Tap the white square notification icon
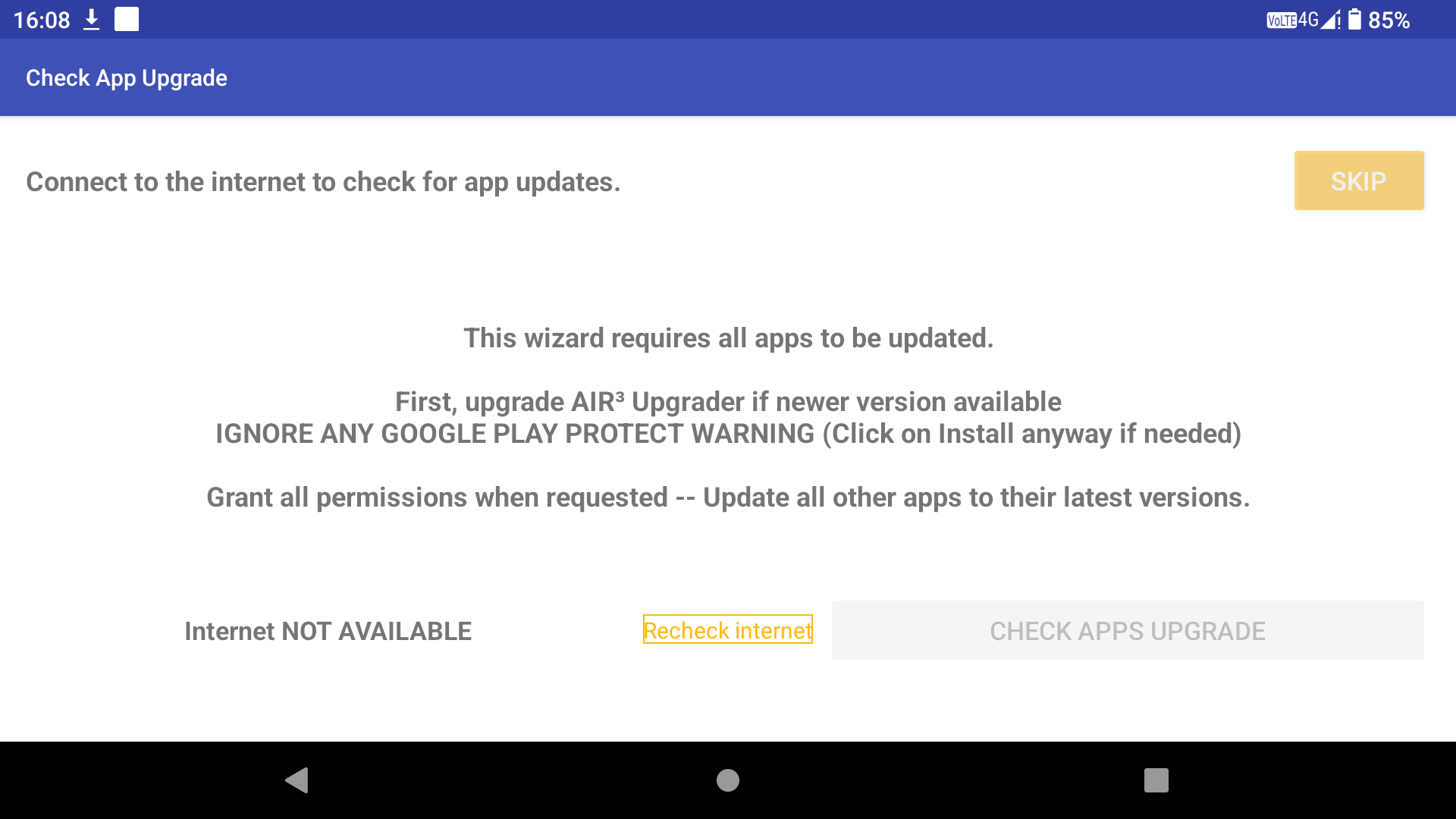The height and width of the screenshot is (819, 1456). (x=127, y=19)
